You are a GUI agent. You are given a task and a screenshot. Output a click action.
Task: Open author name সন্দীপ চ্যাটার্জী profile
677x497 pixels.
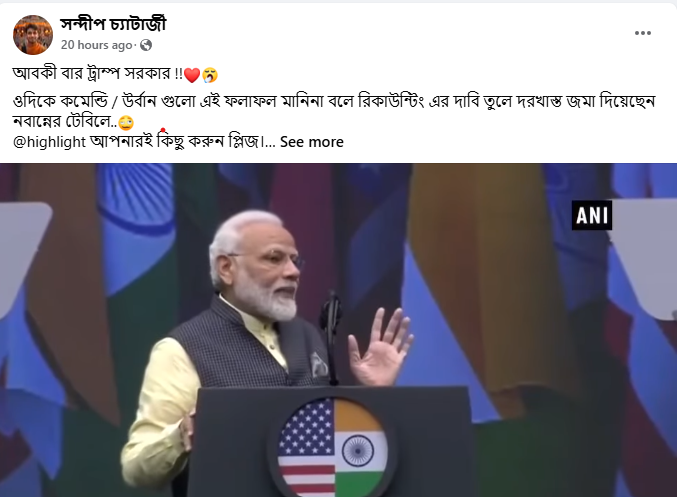coord(113,24)
